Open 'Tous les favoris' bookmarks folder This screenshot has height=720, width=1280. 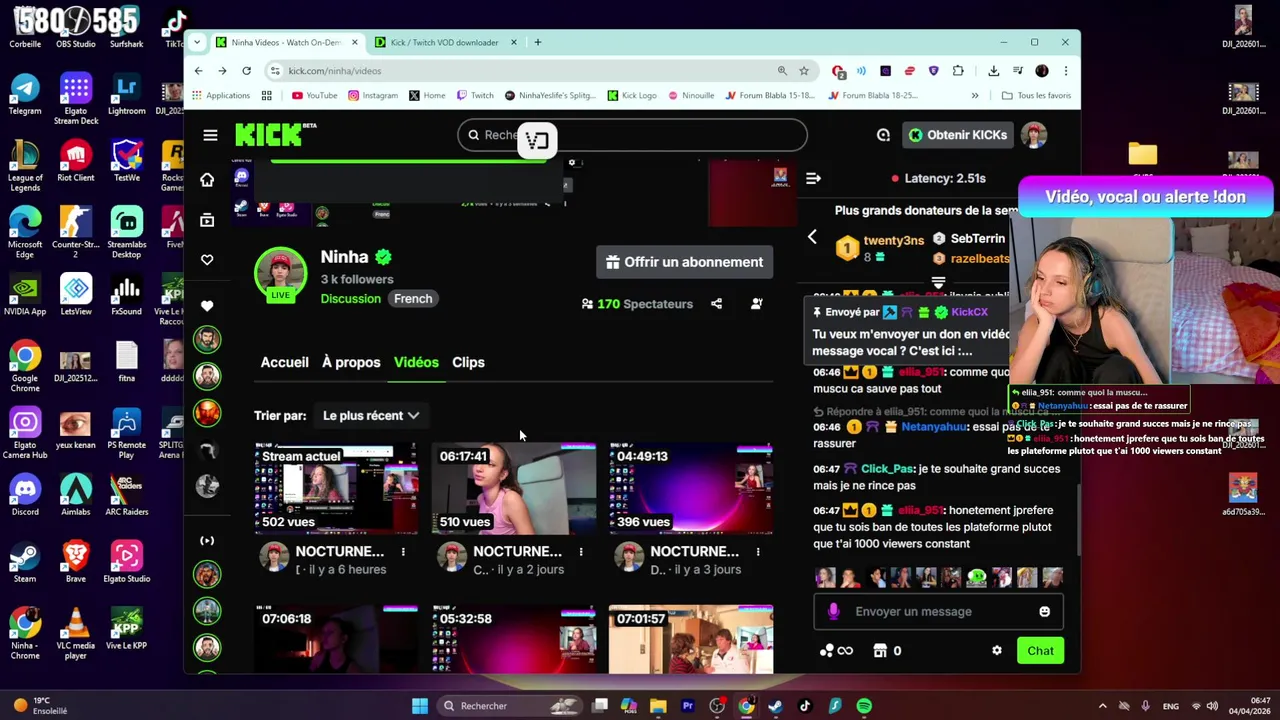(x=1036, y=96)
